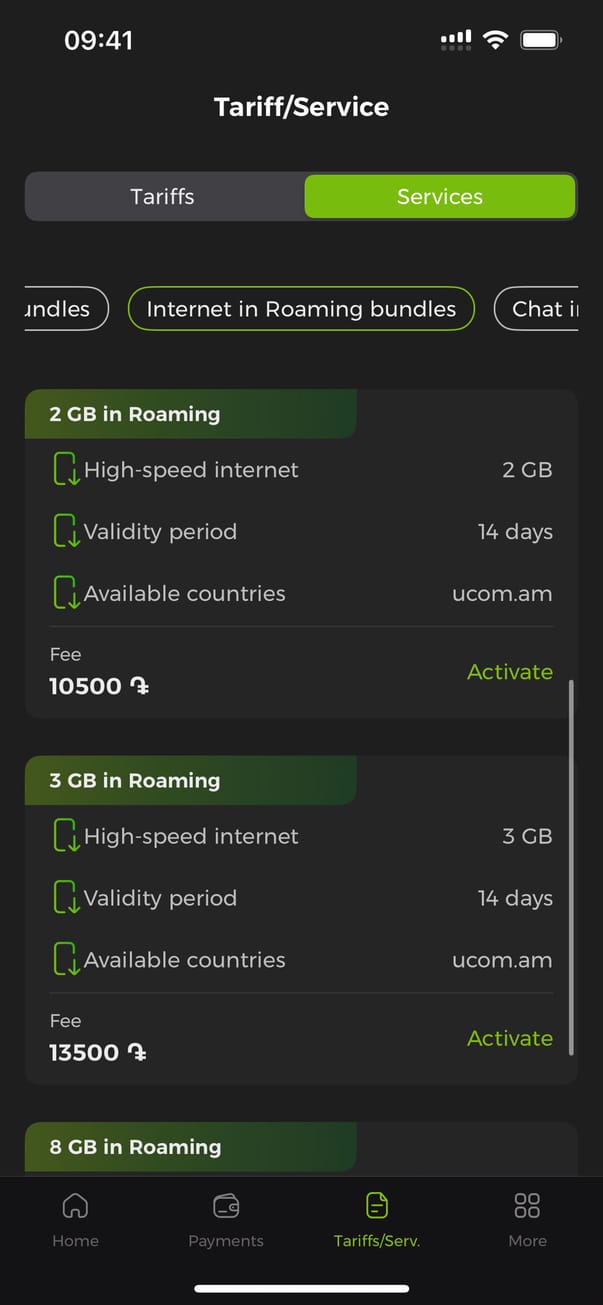Tap Available countries icon in 3 GB card
603x1305 pixels.
(x=66, y=960)
